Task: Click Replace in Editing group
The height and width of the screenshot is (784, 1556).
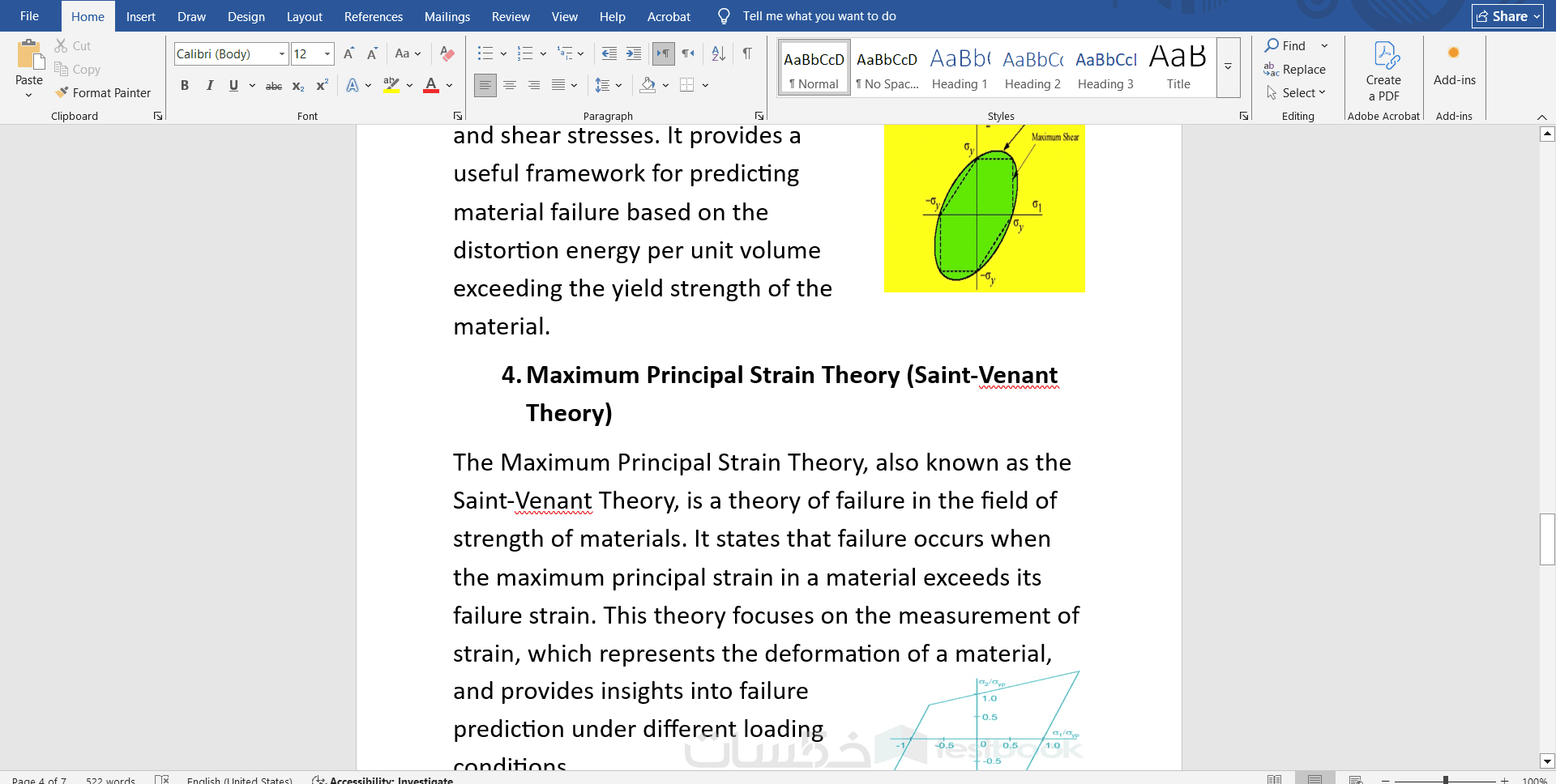Action: pos(1295,70)
